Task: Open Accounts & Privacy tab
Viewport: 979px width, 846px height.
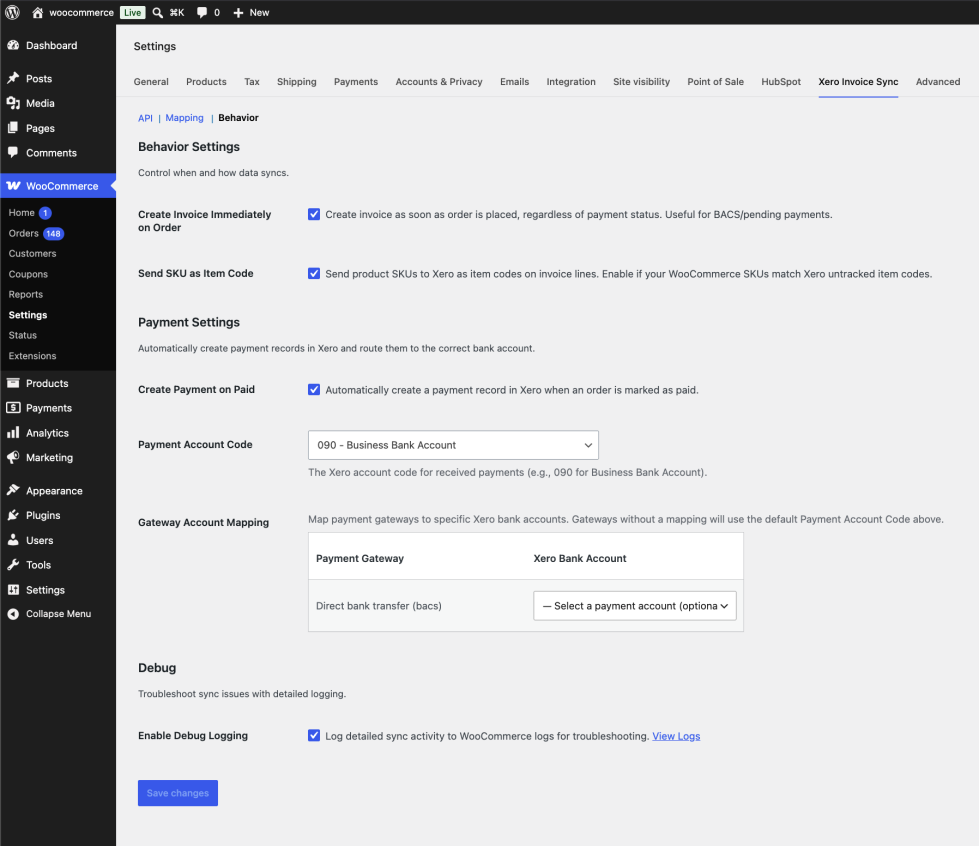Action: [439, 82]
